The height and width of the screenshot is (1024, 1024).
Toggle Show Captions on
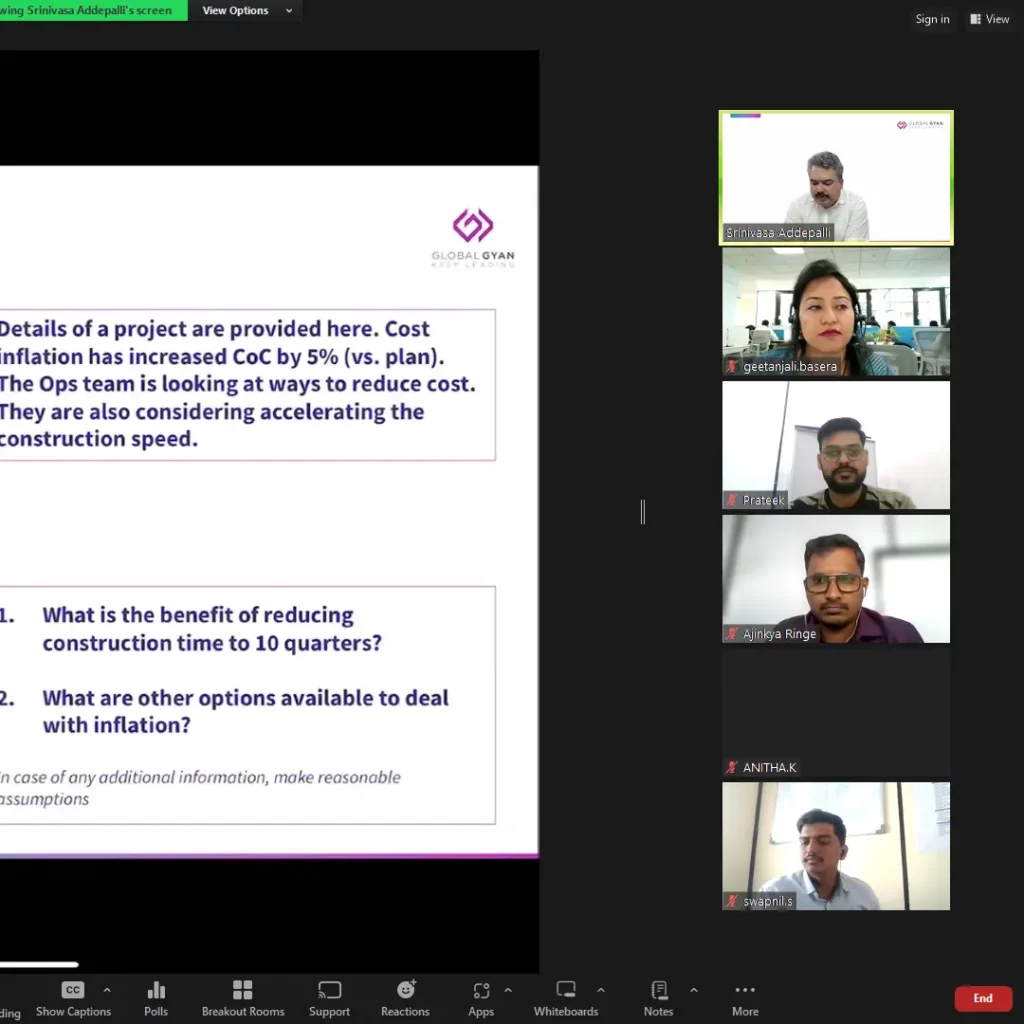(73, 997)
